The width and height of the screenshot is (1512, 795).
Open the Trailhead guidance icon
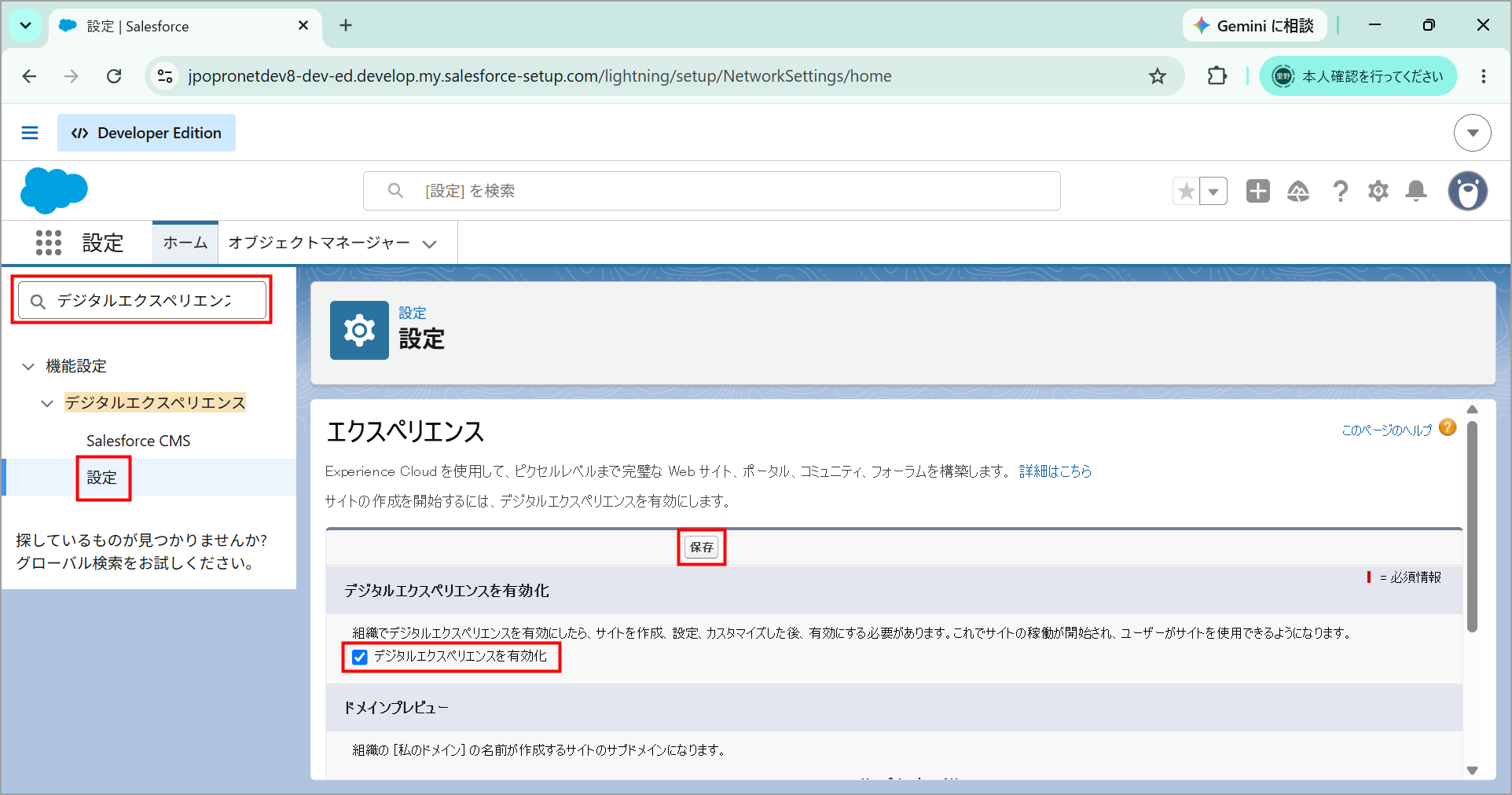click(1298, 191)
